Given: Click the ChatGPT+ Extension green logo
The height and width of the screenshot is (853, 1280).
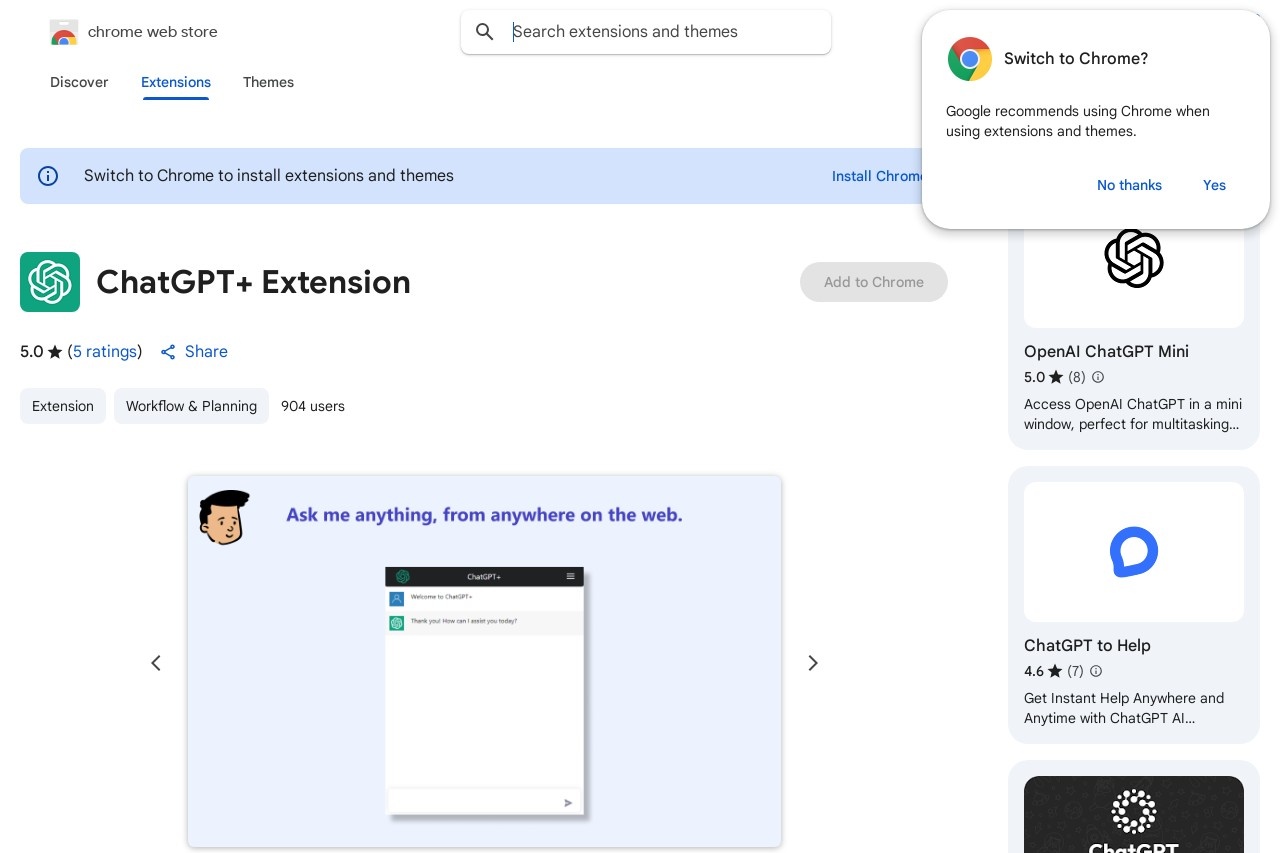Looking at the screenshot, I should [x=50, y=282].
